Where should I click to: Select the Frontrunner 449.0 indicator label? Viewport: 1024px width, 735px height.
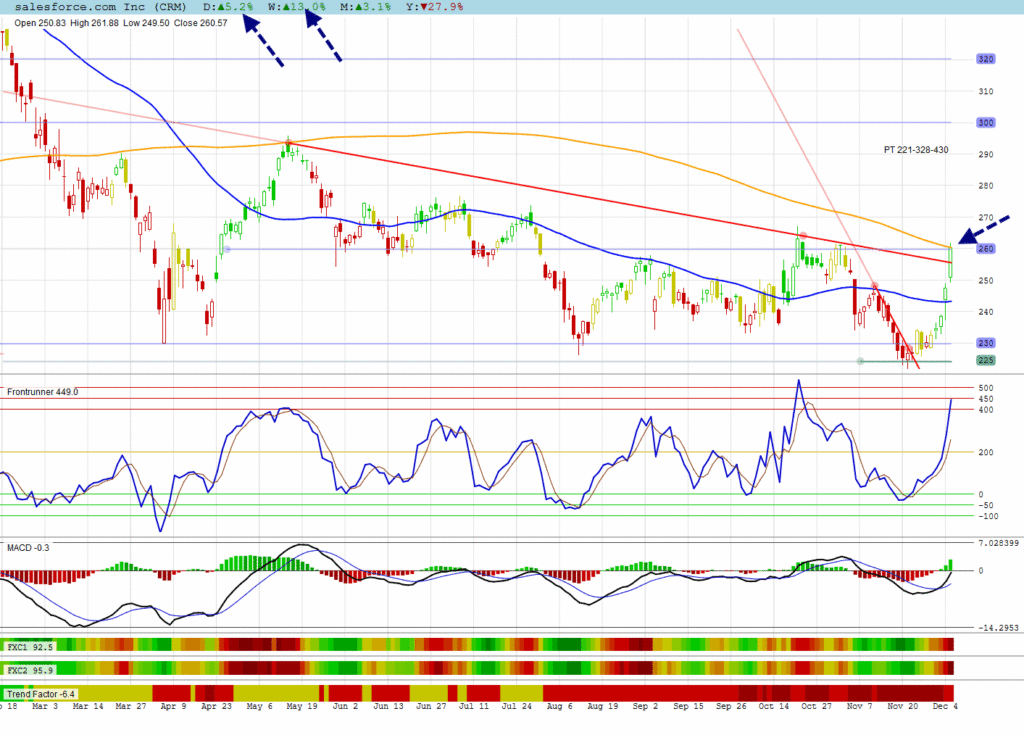pyautogui.click(x=42, y=392)
